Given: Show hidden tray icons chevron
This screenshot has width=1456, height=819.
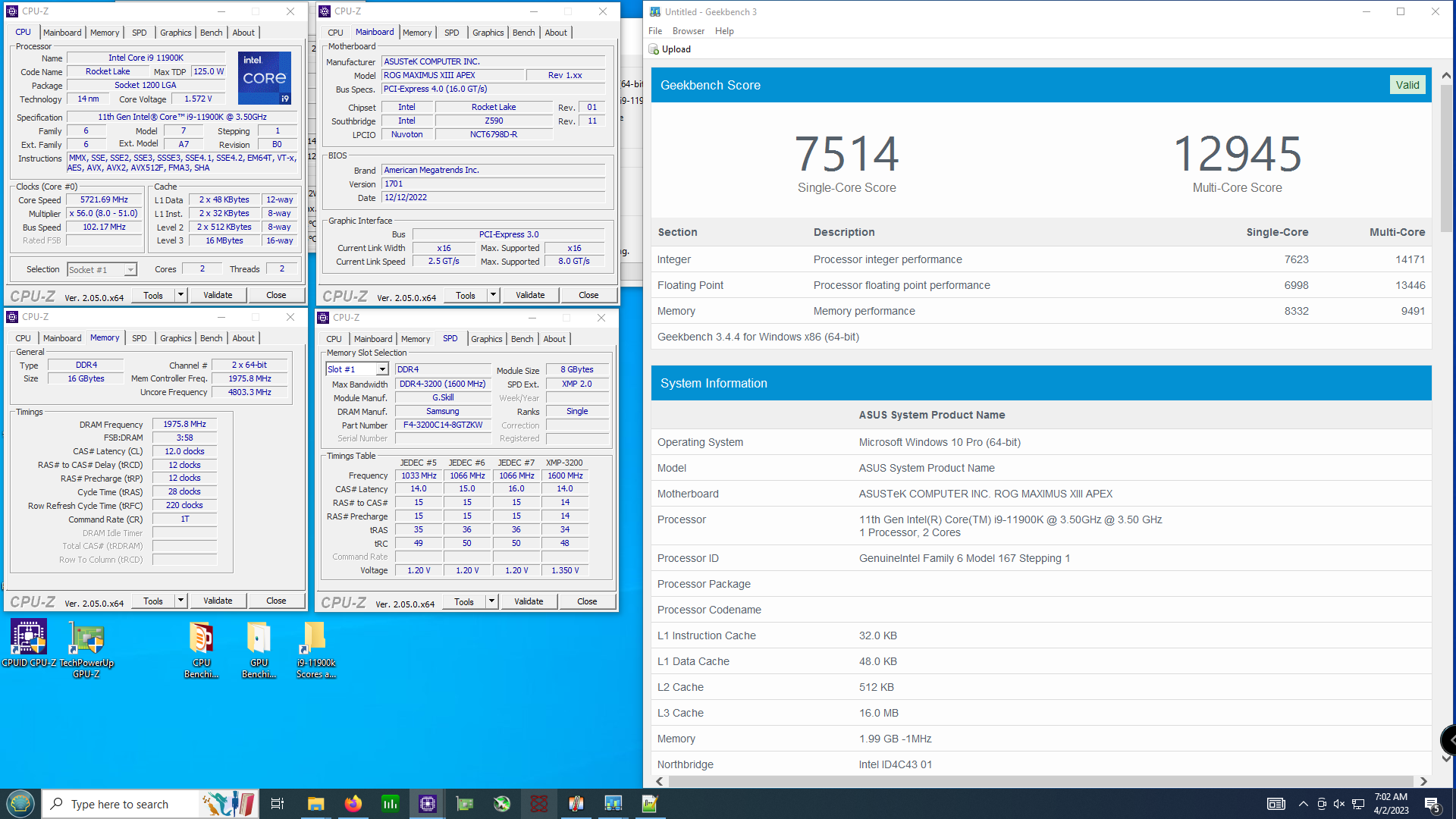Looking at the screenshot, I should click(x=1303, y=804).
